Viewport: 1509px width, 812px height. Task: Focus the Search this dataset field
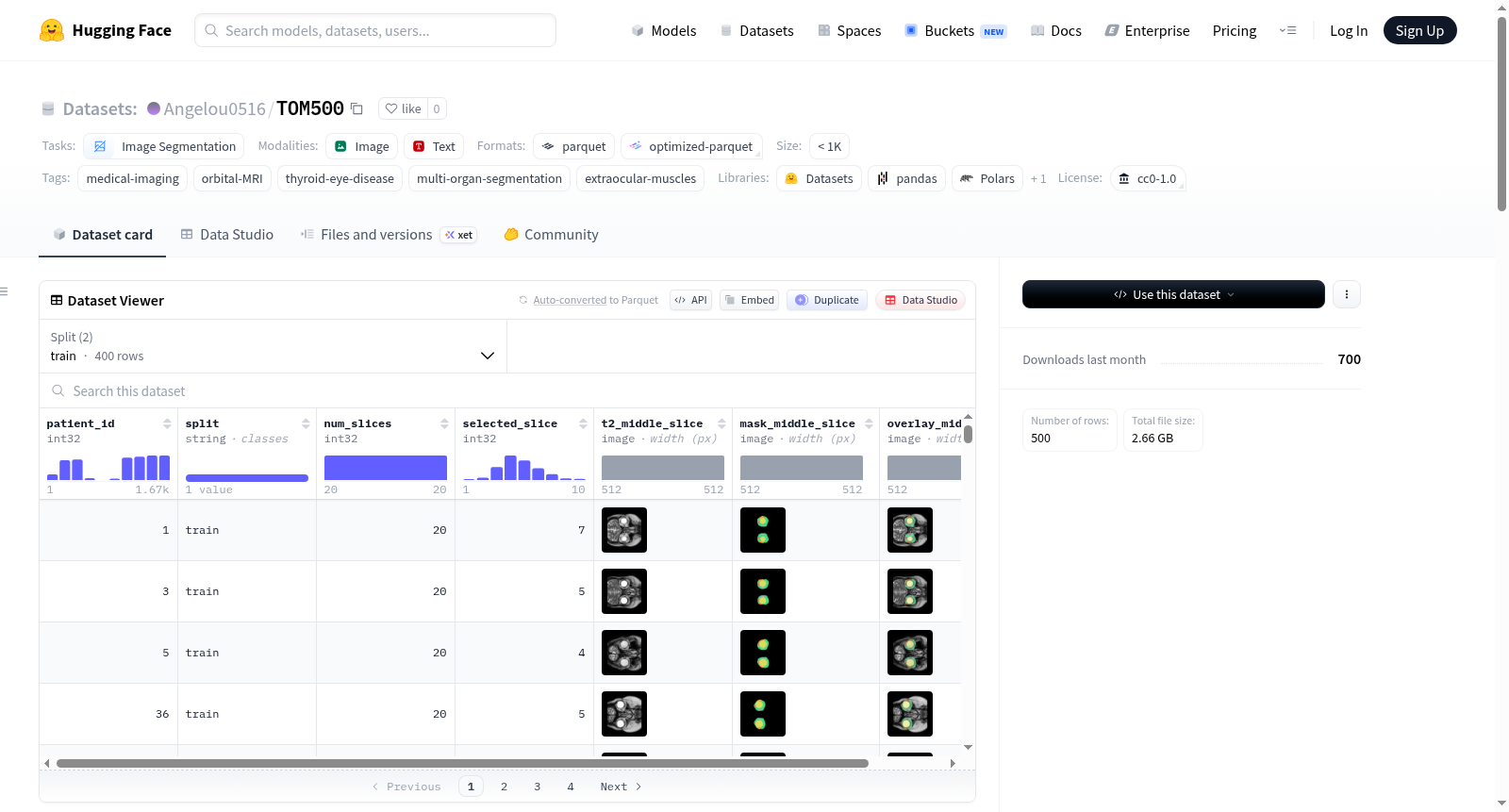[507, 390]
